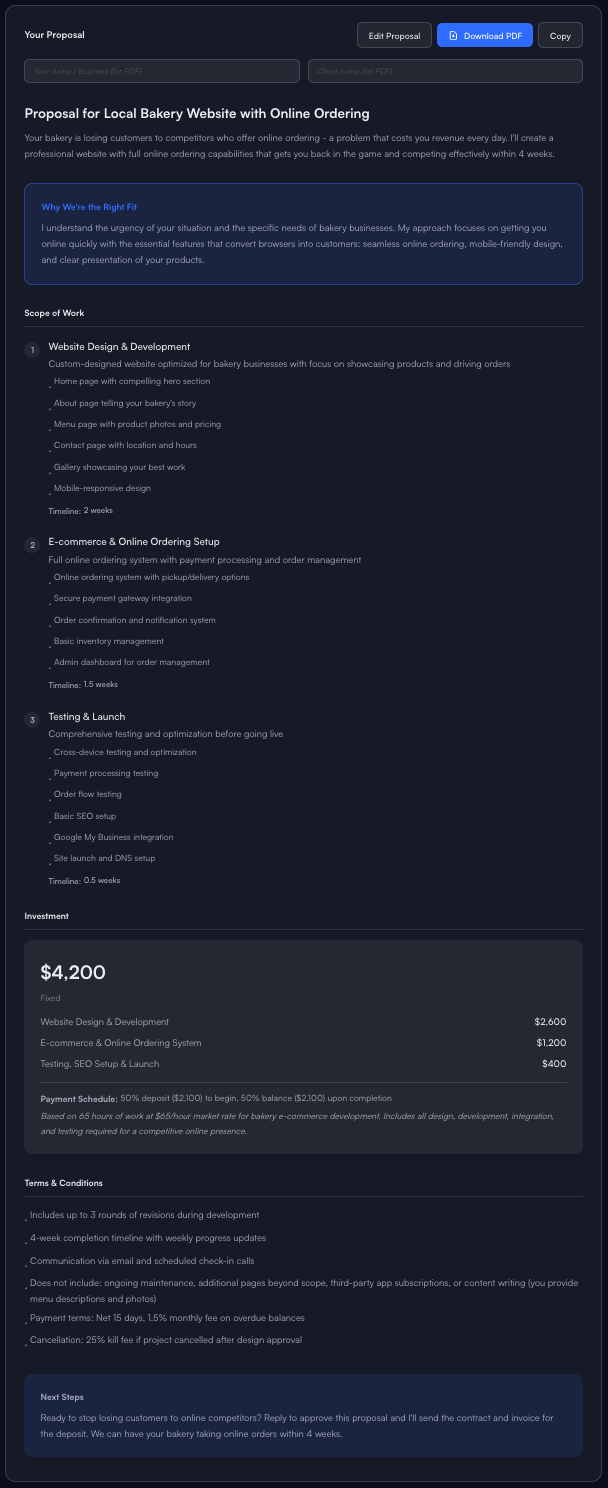Select the Why We're the Right Fit heading

(x=89, y=207)
